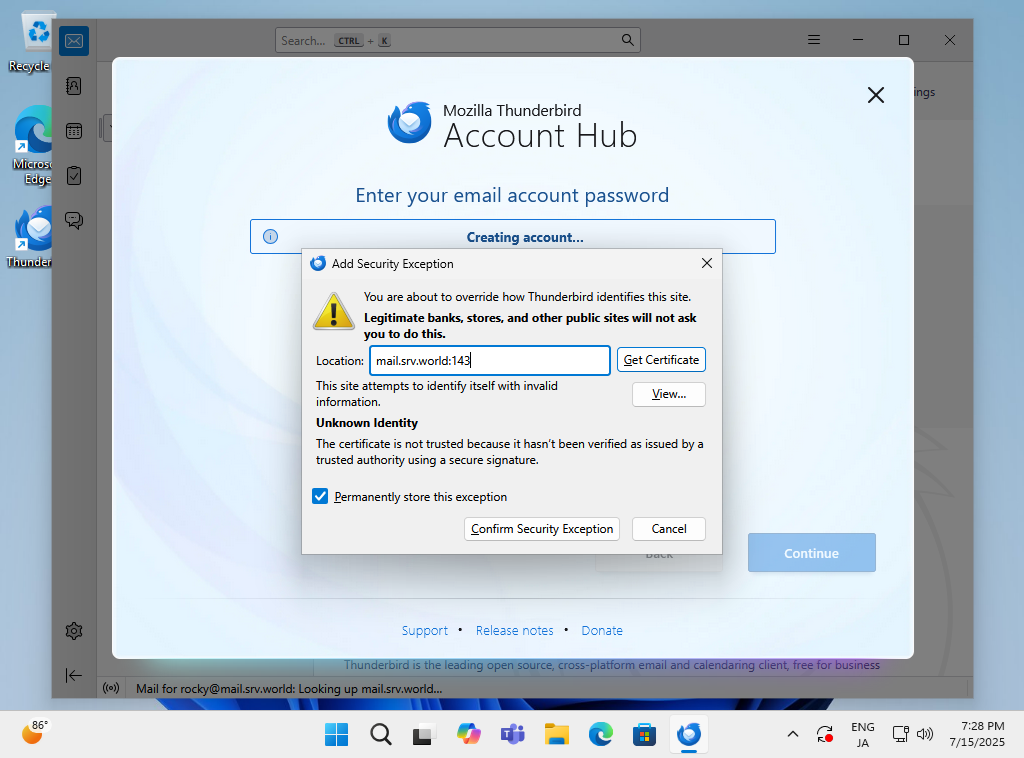Screen dimensions: 1024x758
Task: Click the info icon beside Creating account
Action: 270,236
